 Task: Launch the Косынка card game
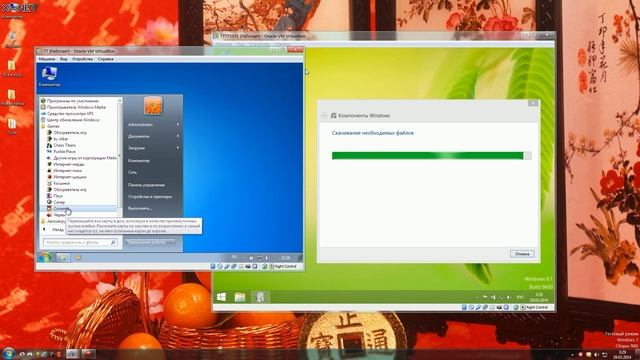click(x=58, y=183)
